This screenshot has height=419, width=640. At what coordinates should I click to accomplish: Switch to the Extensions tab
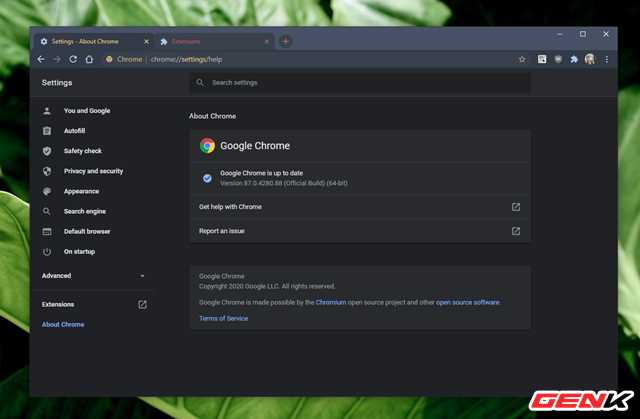point(214,41)
